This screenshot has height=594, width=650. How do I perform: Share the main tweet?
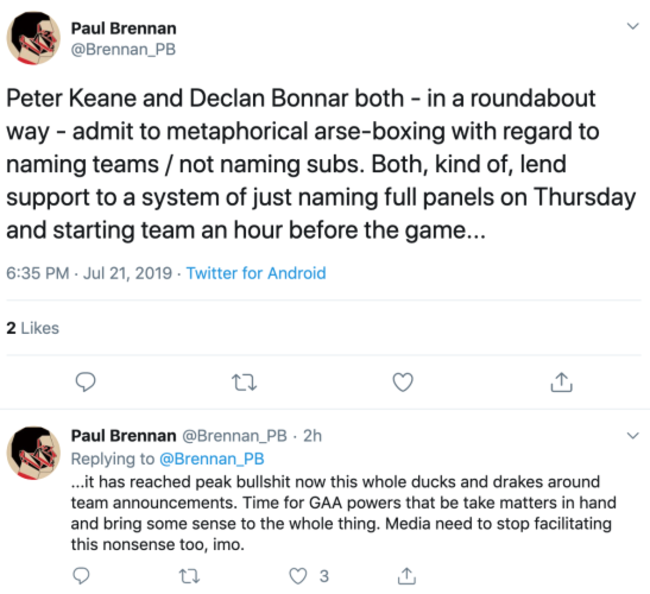561,381
